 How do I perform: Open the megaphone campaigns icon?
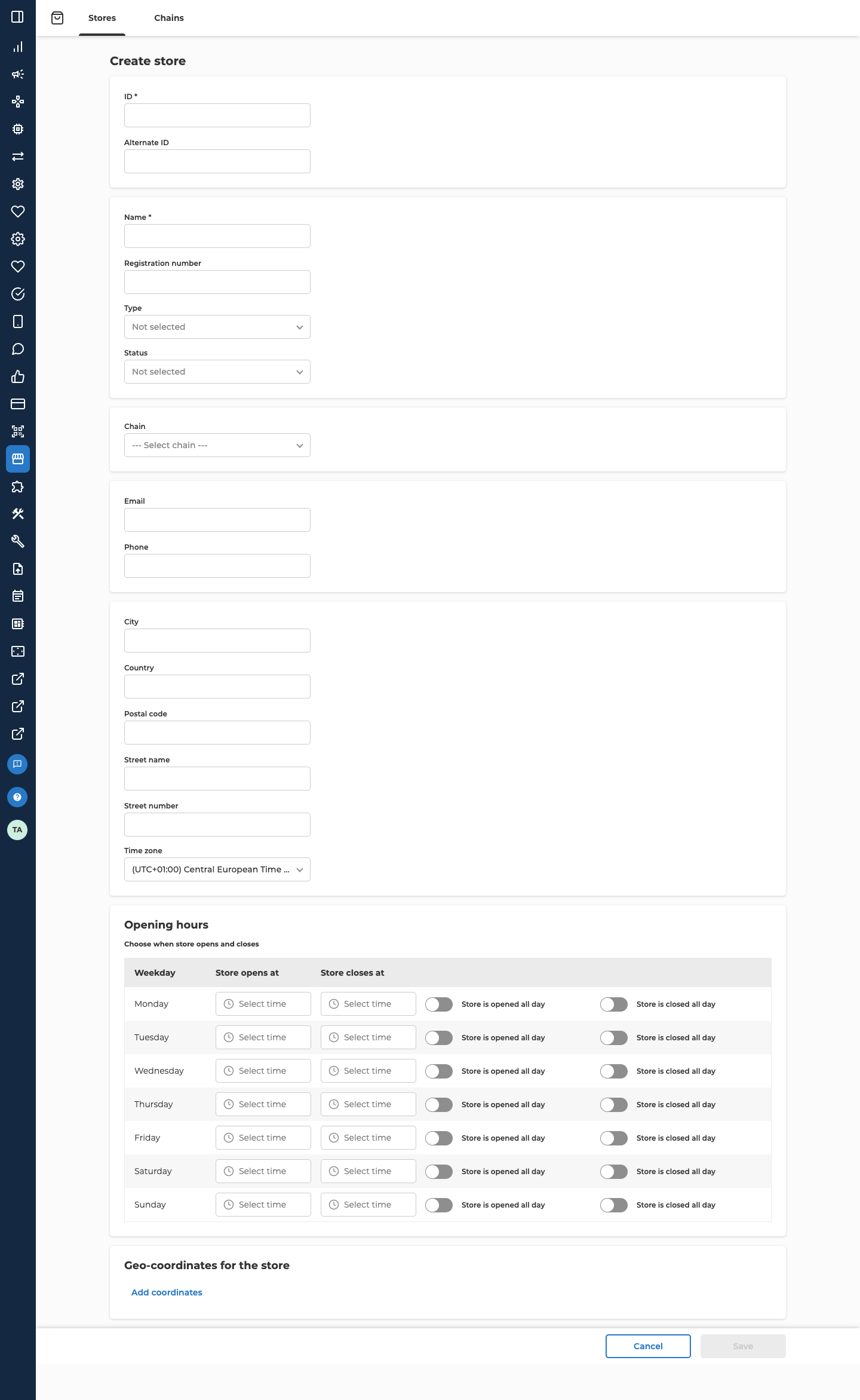18,74
